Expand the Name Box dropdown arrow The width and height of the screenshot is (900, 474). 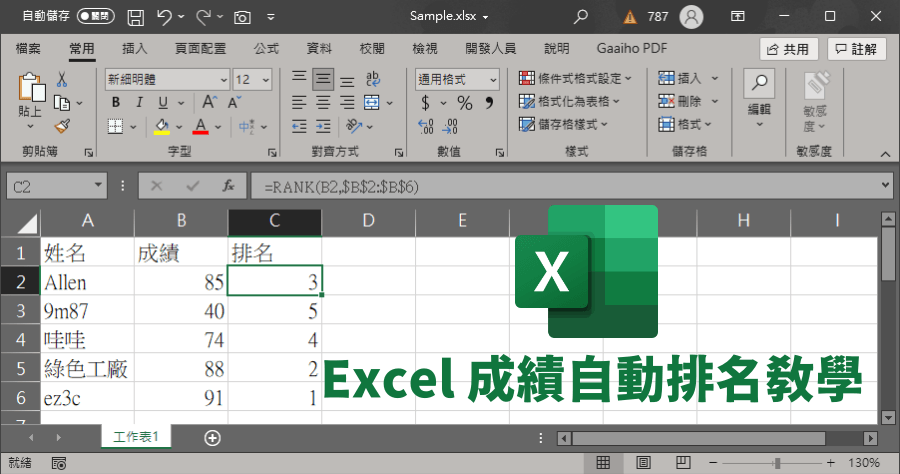pos(98,185)
